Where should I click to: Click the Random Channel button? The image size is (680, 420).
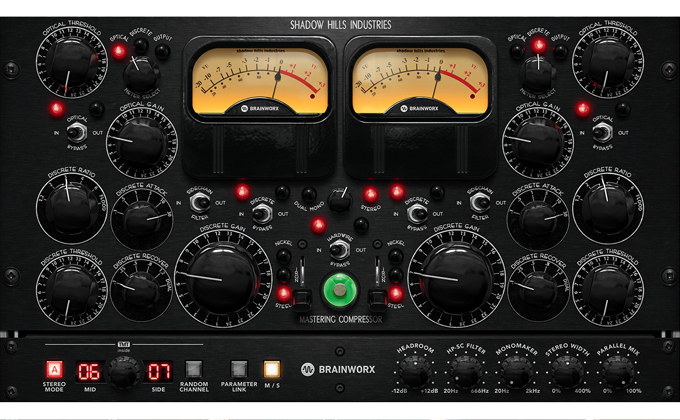pos(194,369)
